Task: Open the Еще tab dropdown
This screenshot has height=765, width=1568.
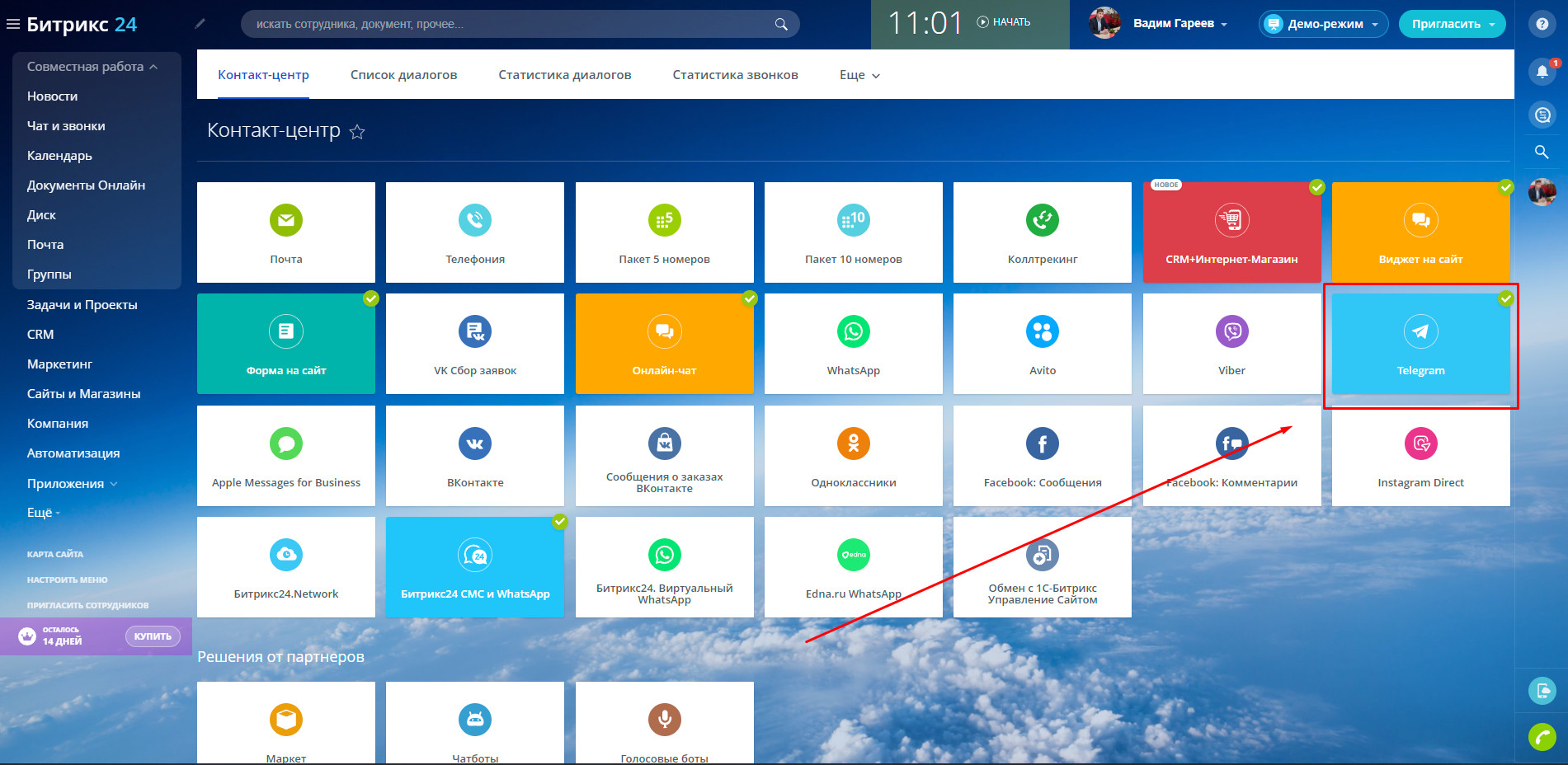Action: click(x=859, y=75)
